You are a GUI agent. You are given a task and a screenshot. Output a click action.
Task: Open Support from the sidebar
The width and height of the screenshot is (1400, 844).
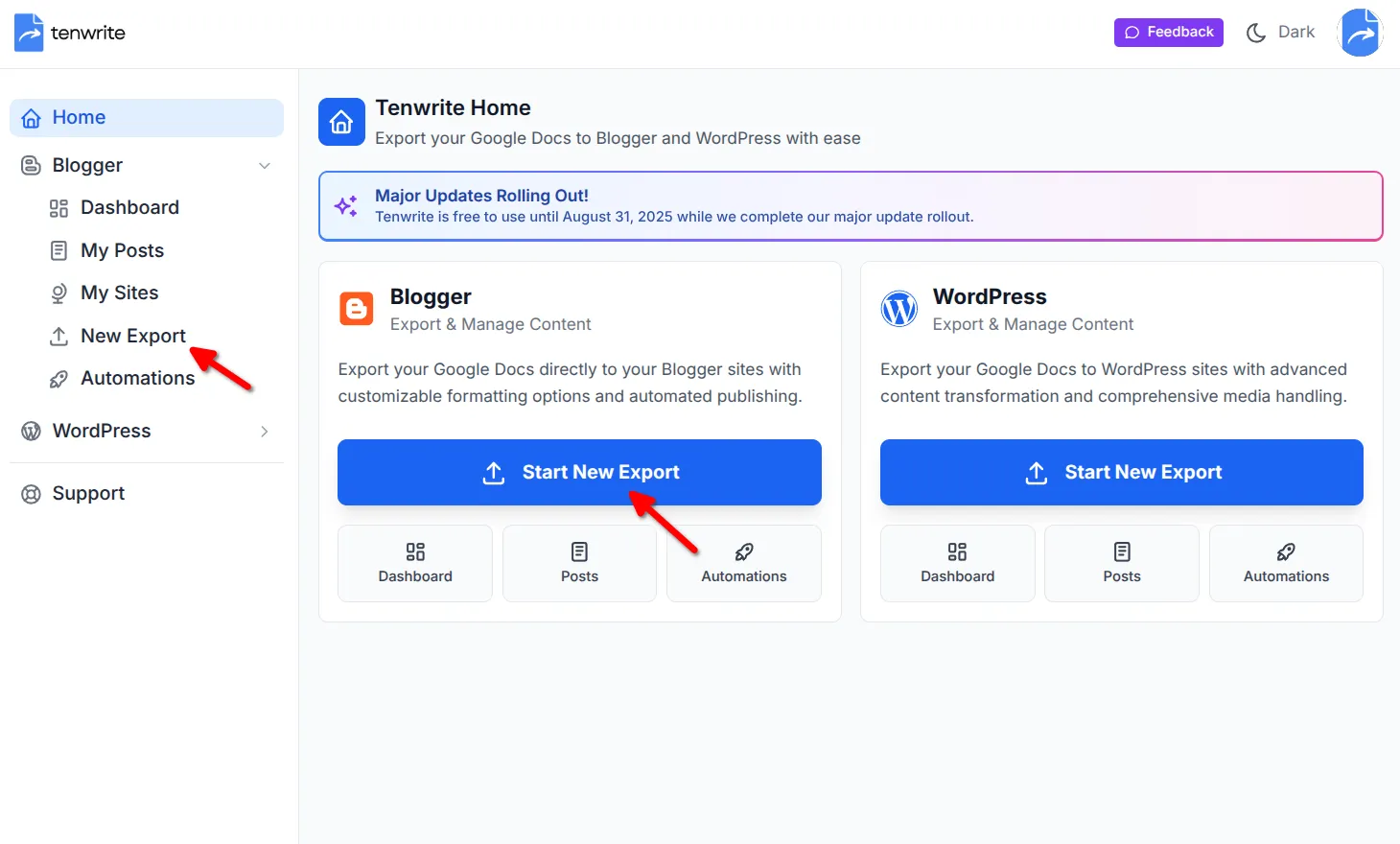tap(88, 493)
